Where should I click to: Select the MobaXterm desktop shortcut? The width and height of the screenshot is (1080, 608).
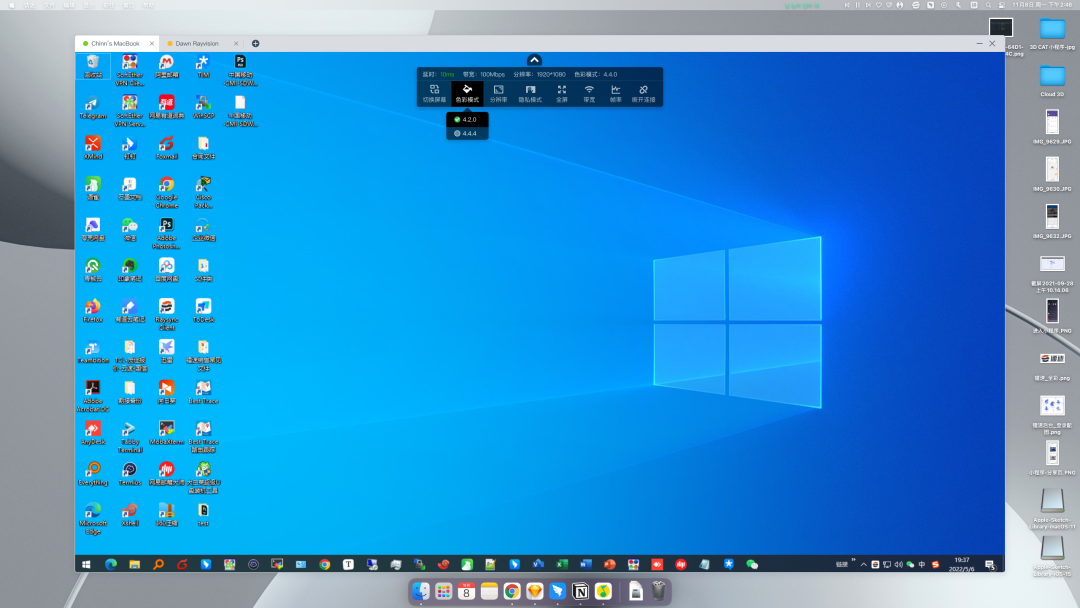point(167,433)
